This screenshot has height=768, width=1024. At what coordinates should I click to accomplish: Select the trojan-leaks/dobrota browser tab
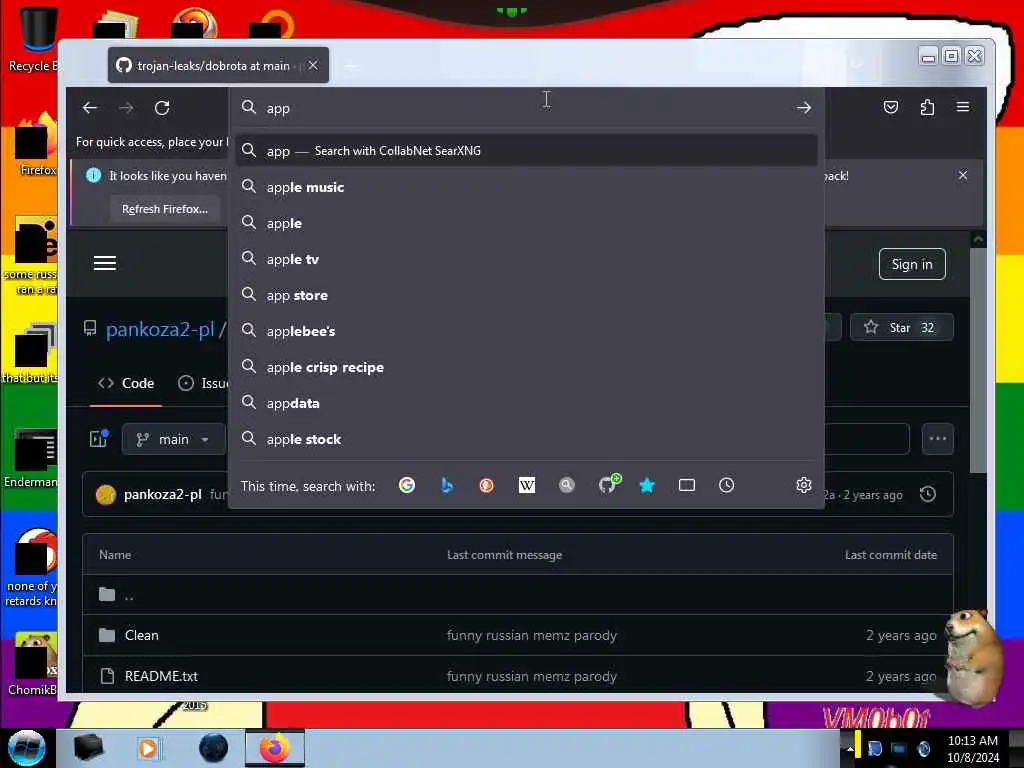[218, 65]
